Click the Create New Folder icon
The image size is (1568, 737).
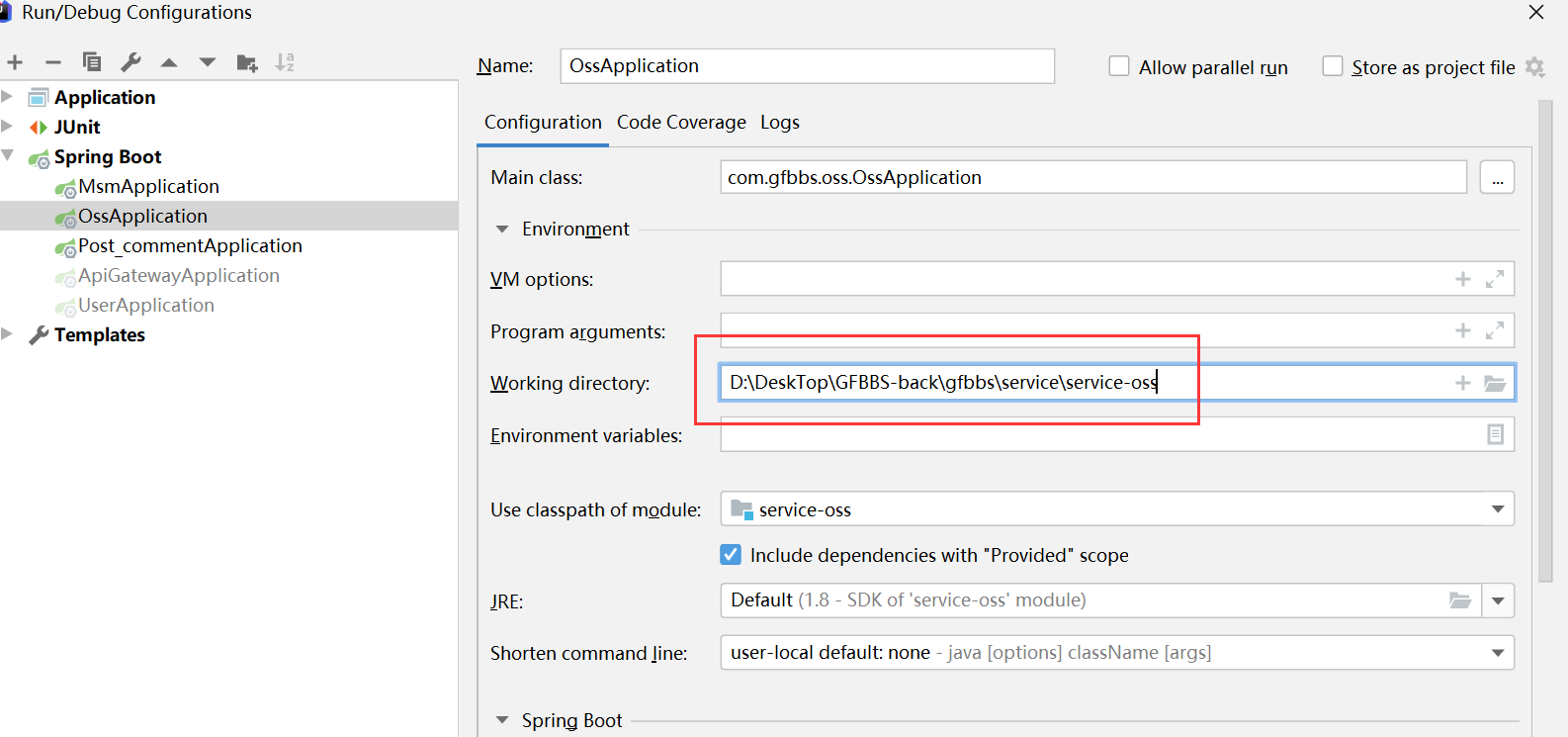247,63
